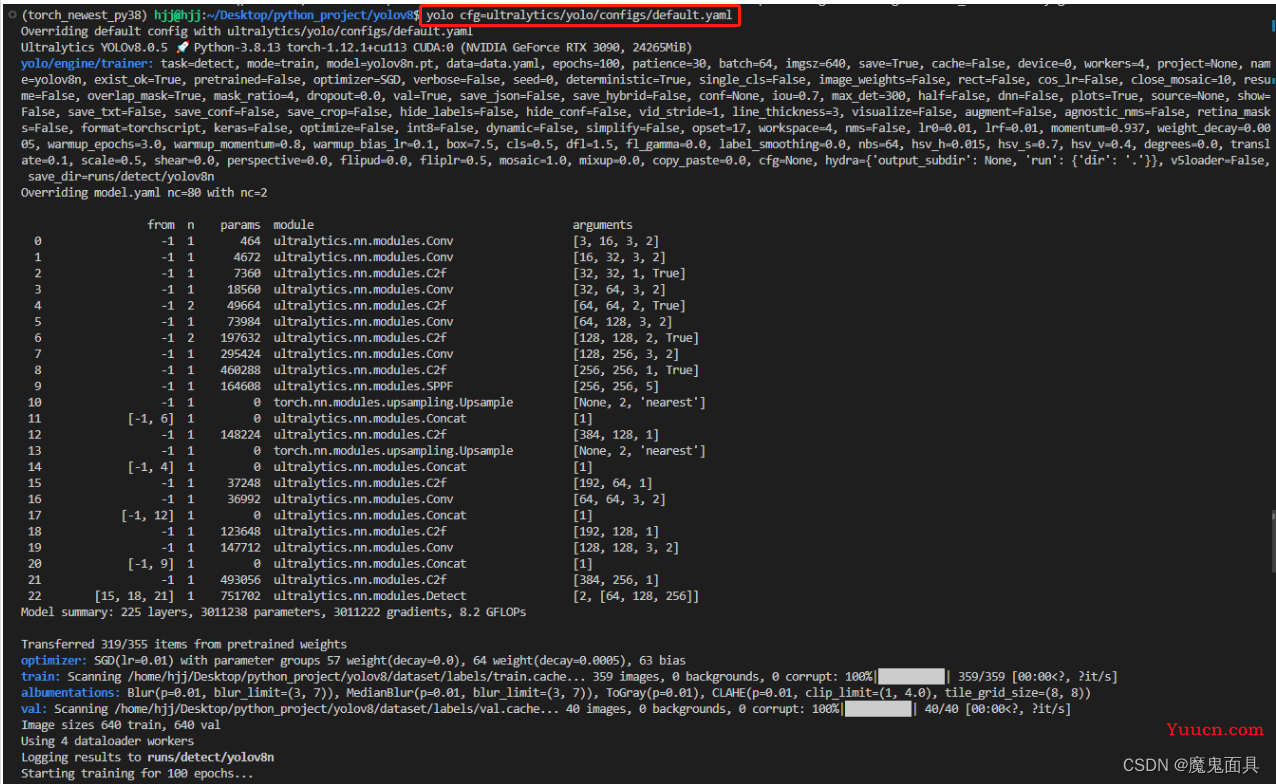This screenshot has width=1276, height=784.
Task: Click the 'from' column header
Action: coord(161,225)
